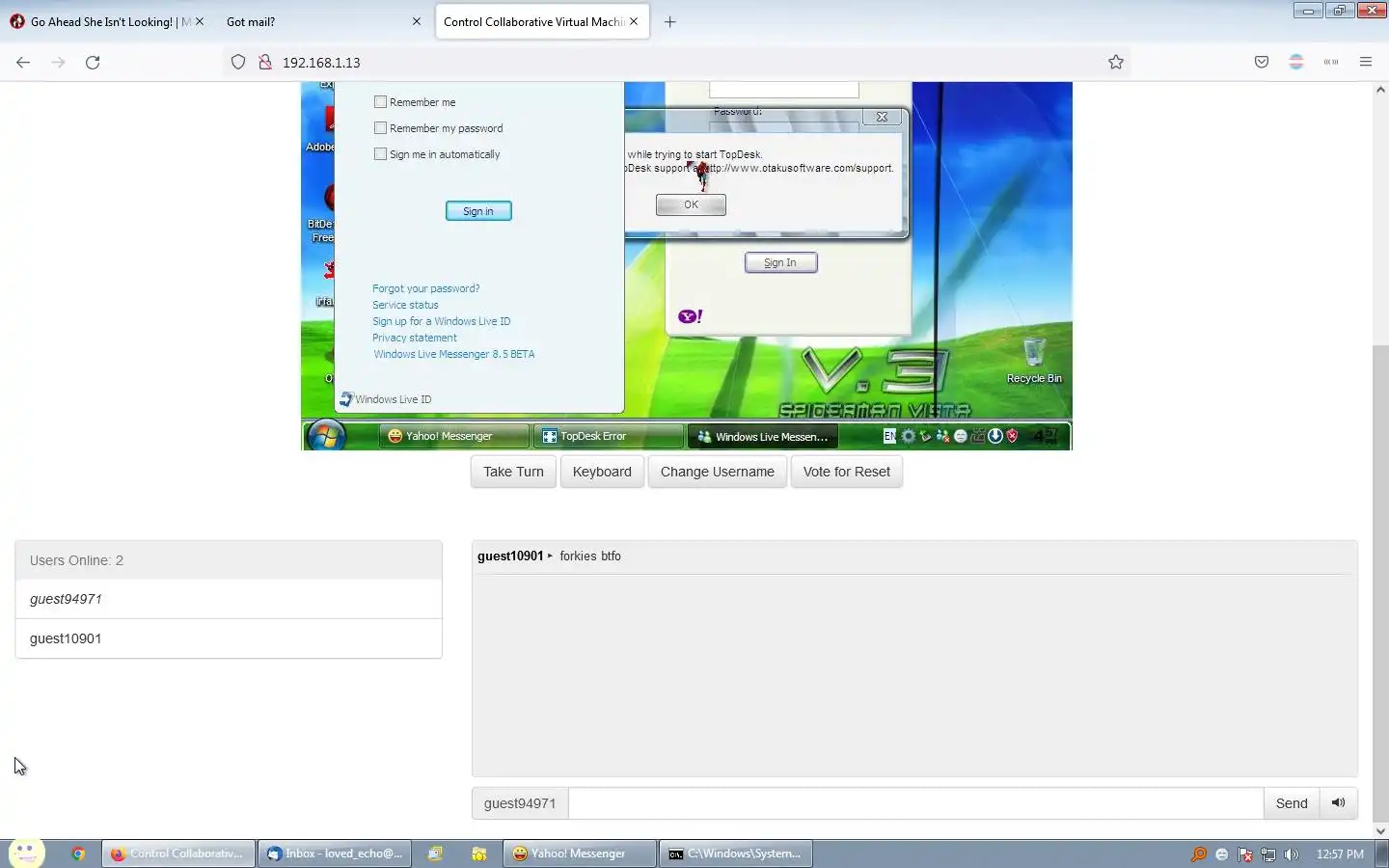Show site tracking protection shield info
Viewport: 1389px width, 868px height.
pos(238,63)
